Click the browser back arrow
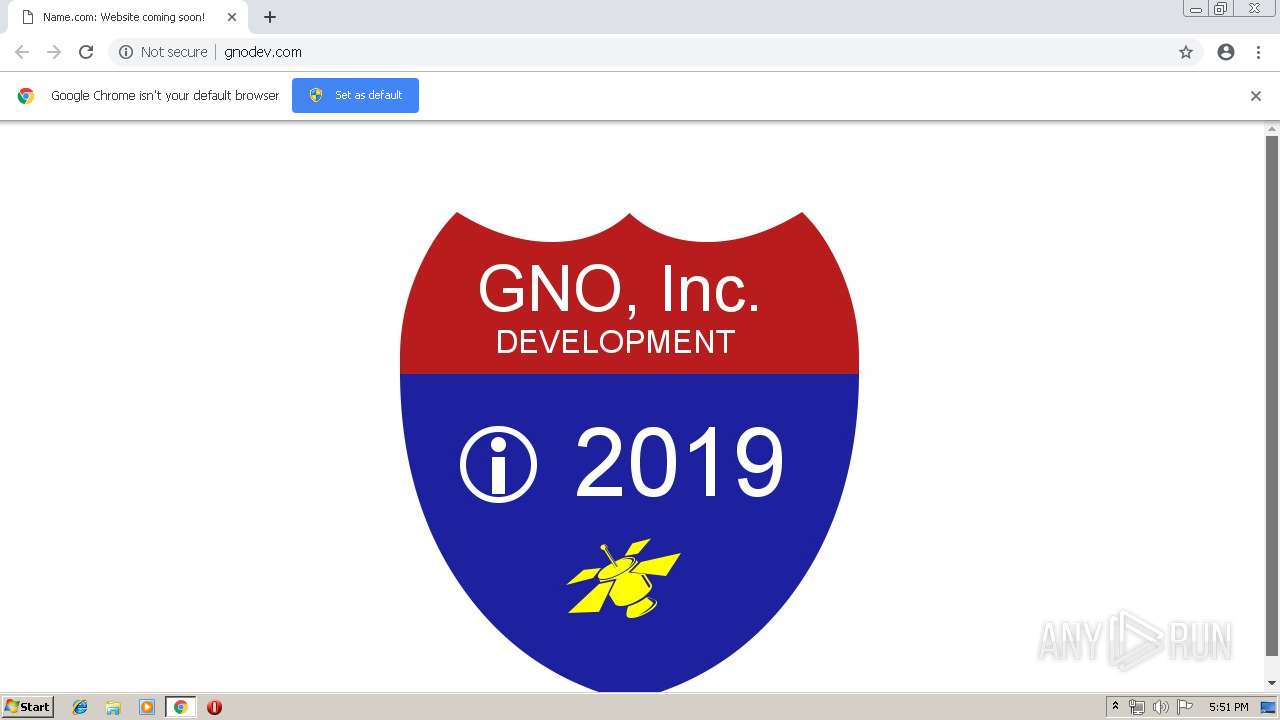This screenshot has height=720, width=1280. 22,52
